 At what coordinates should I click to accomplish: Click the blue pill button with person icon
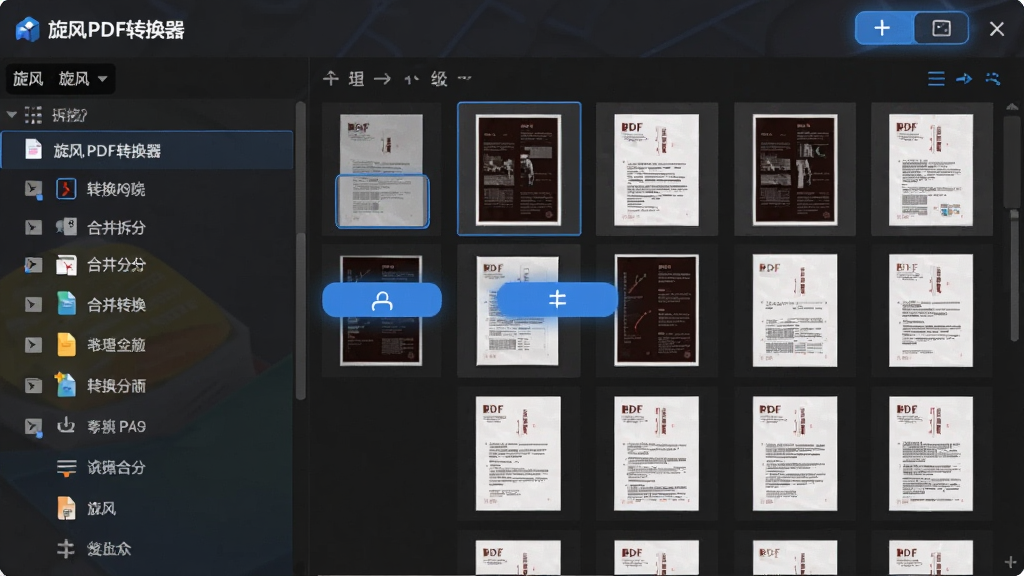coord(382,300)
